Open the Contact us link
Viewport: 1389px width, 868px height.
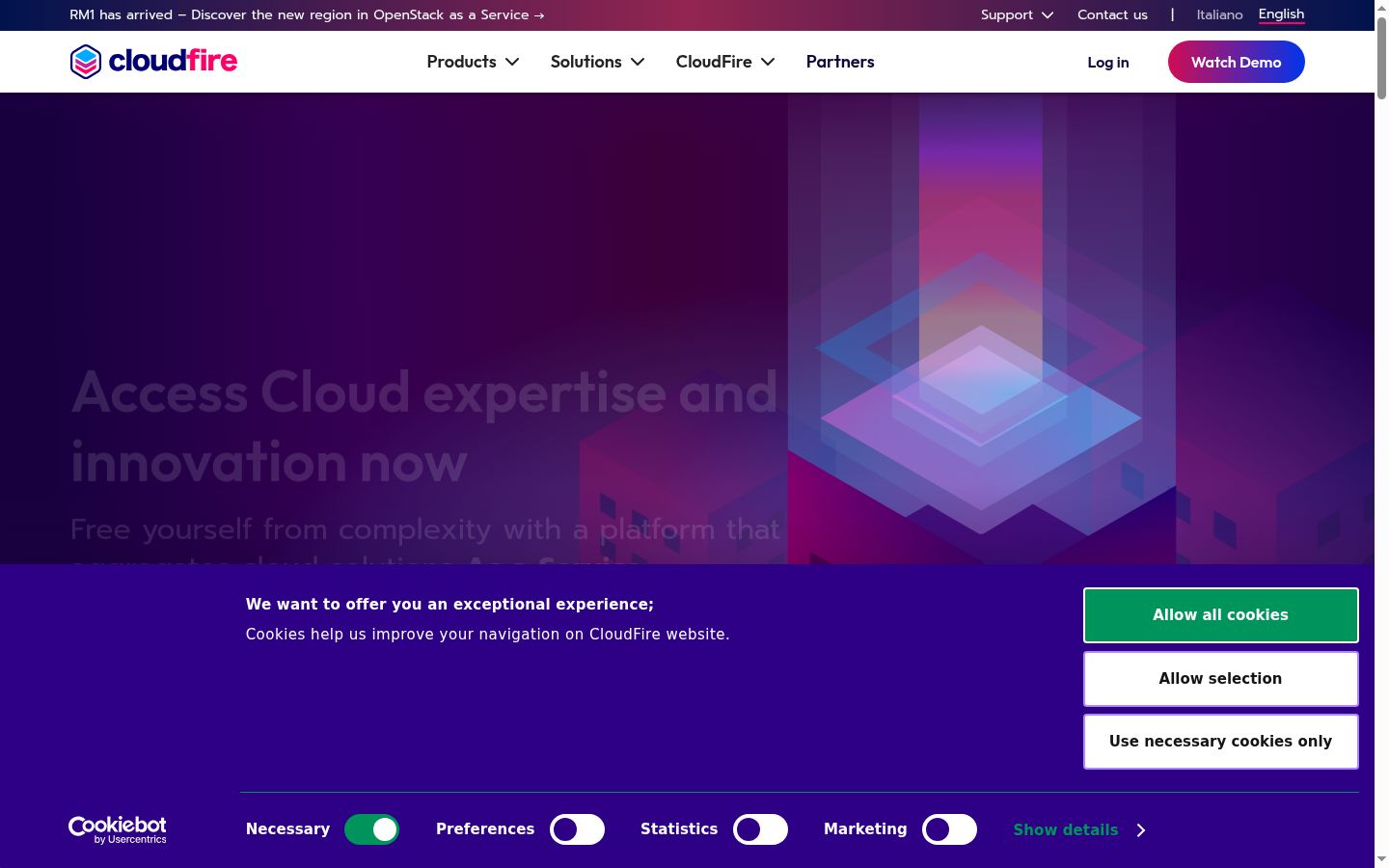click(x=1112, y=14)
